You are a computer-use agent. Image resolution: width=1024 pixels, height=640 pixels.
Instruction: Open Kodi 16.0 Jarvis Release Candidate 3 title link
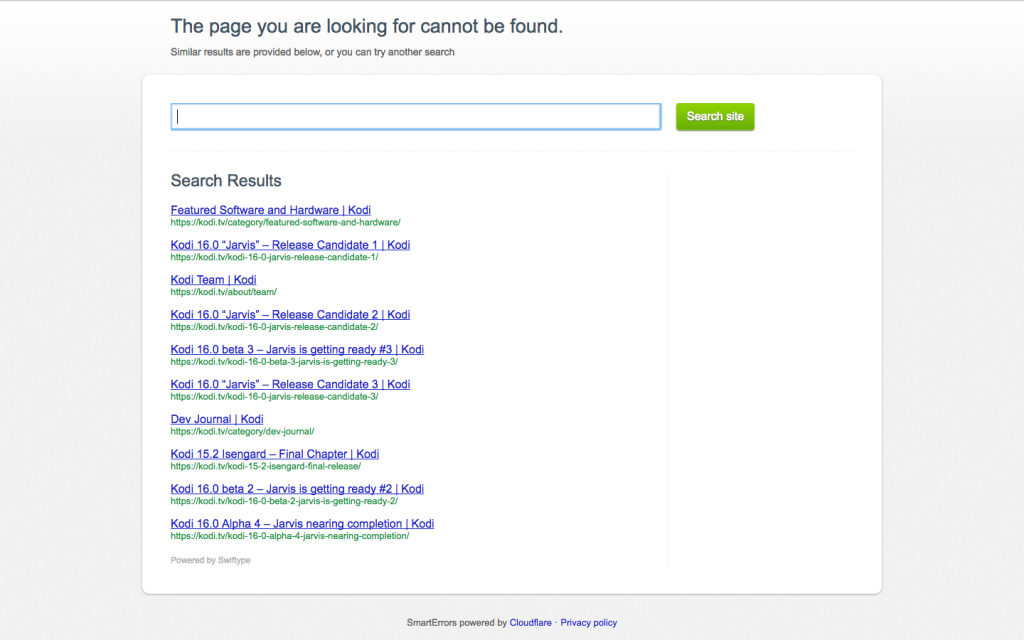pos(290,385)
